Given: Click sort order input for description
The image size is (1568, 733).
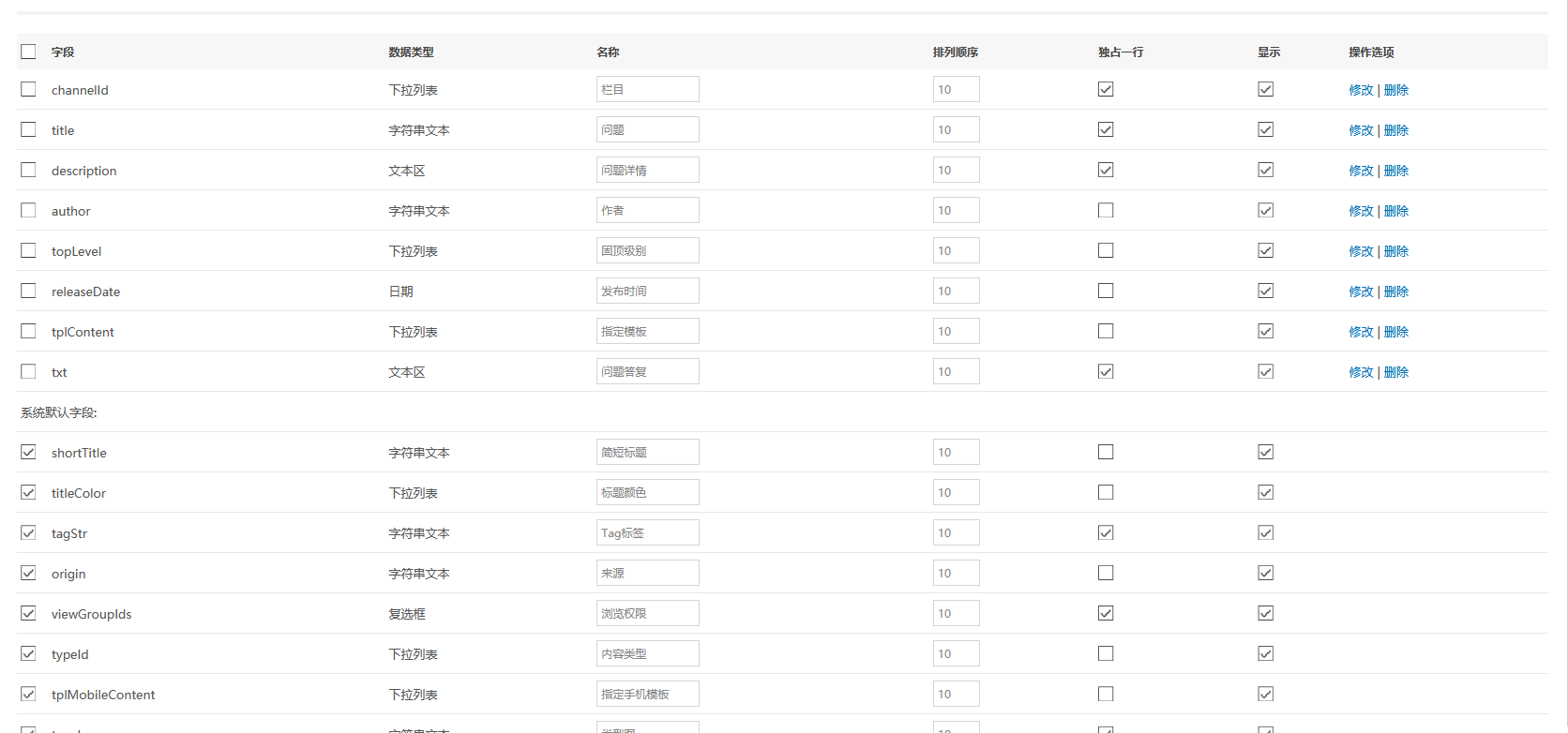Looking at the screenshot, I should point(956,170).
